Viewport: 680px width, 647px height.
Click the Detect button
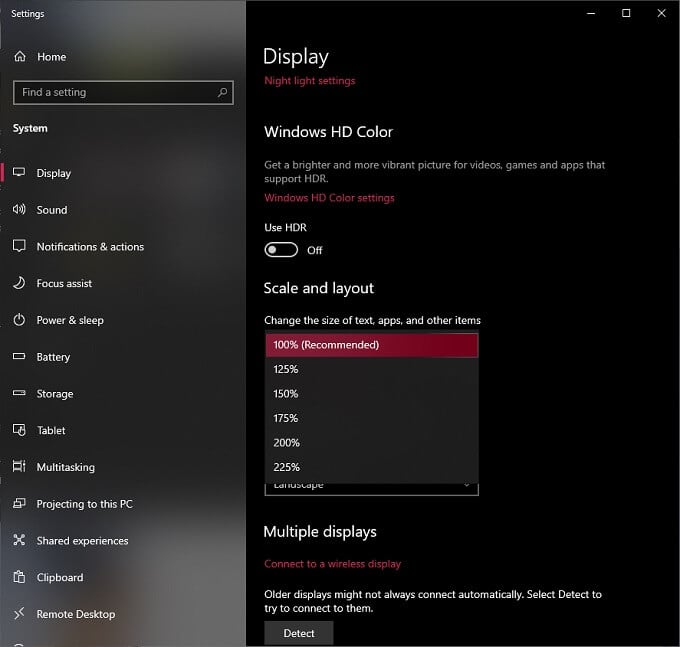(299, 633)
